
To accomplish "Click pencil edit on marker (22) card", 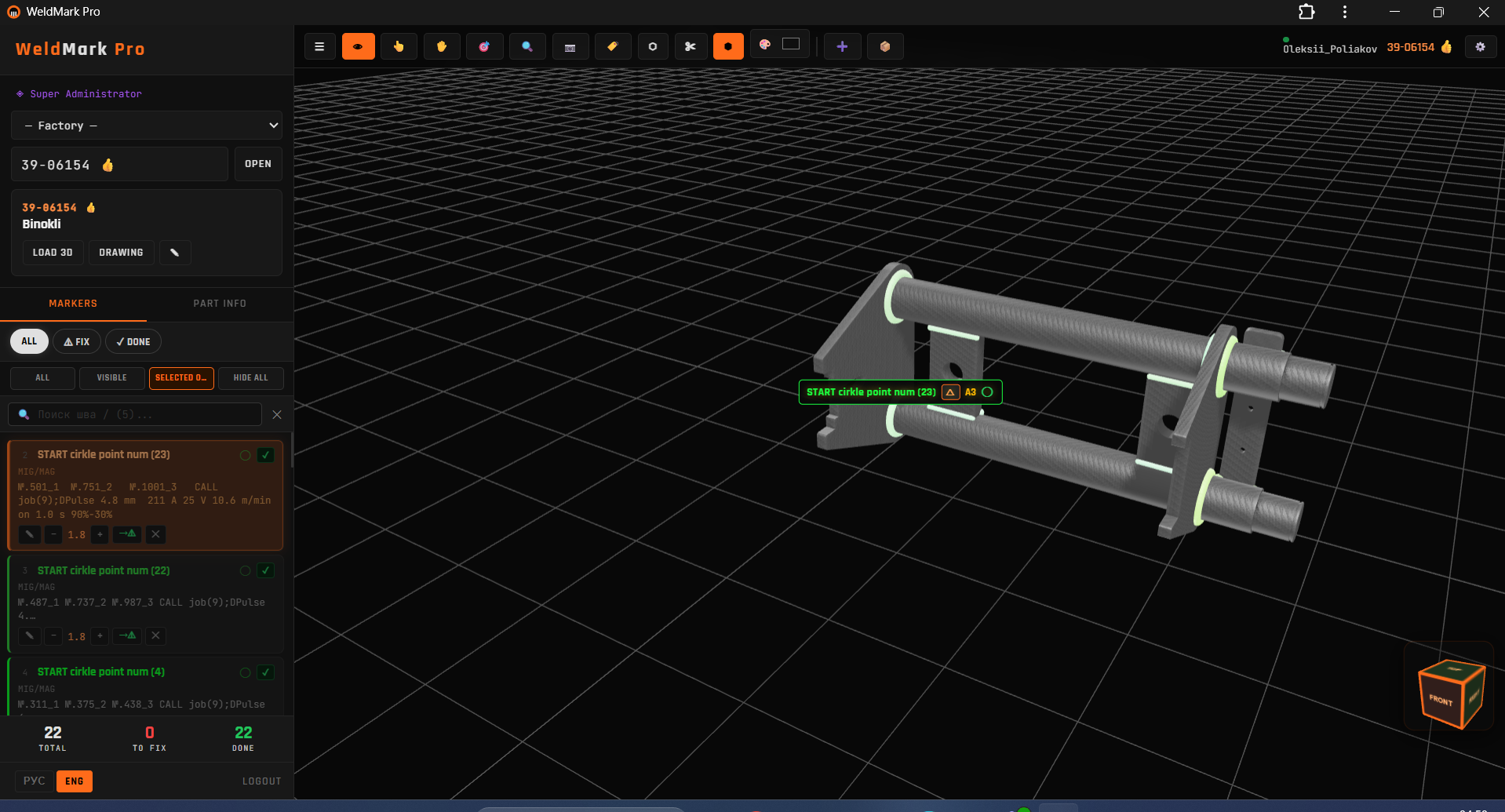I will pyautogui.click(x=29, y=635).
